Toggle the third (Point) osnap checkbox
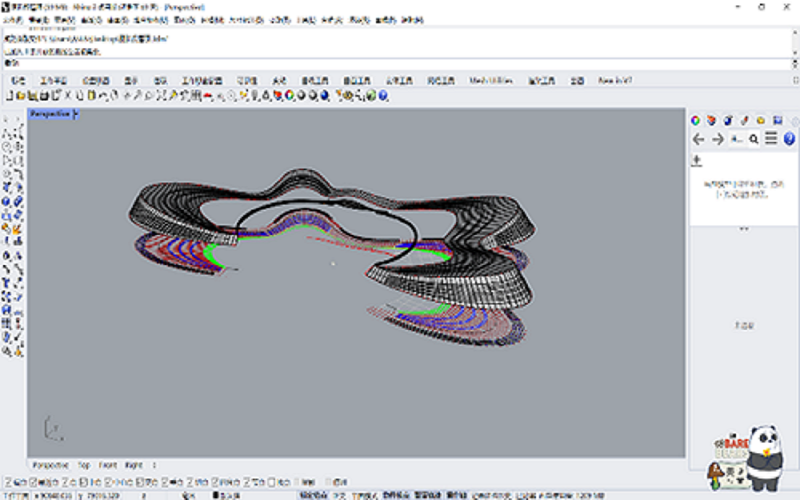 [x=65, y=482]
